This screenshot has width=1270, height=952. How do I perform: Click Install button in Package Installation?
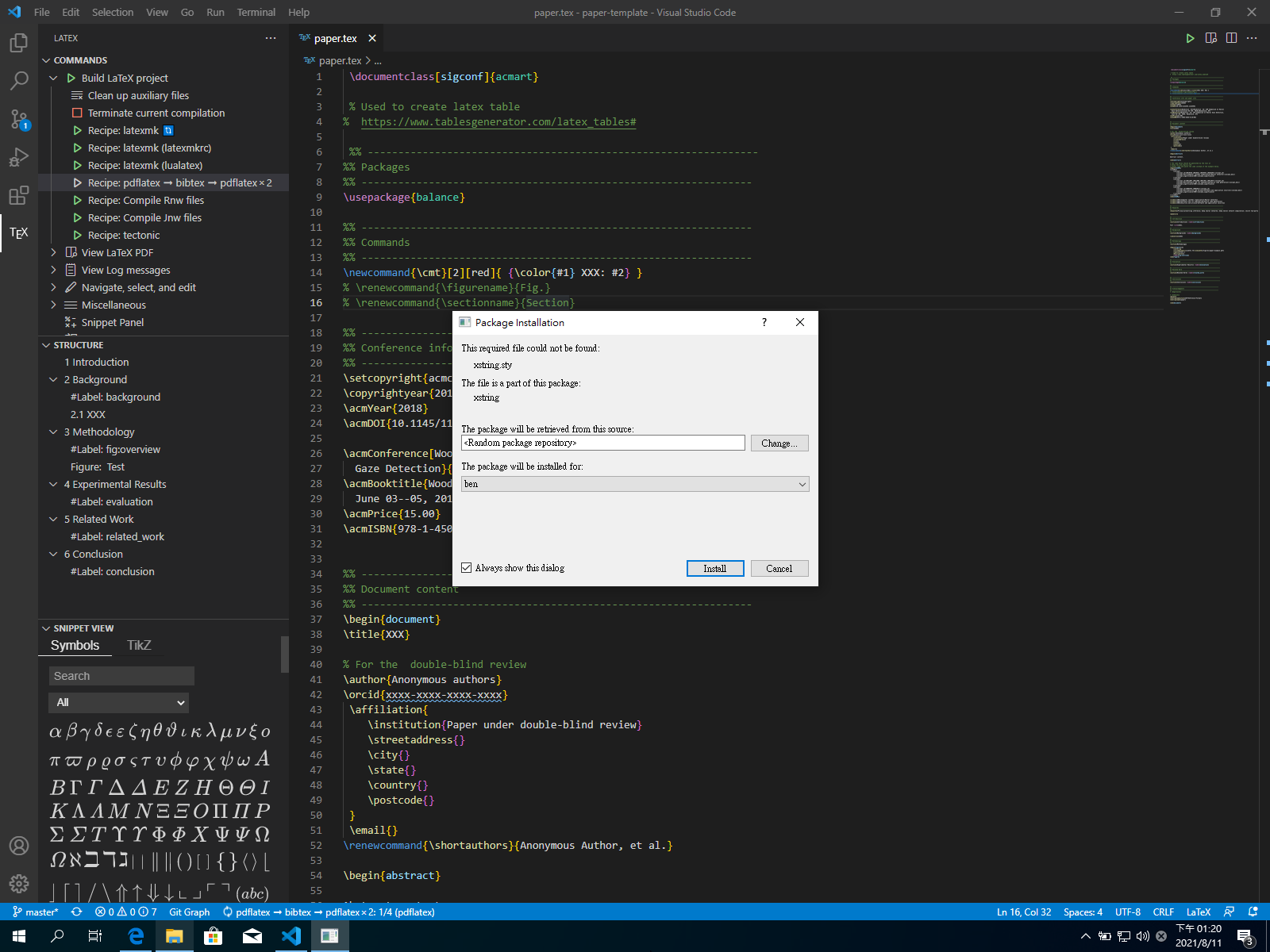click(715, 568)
